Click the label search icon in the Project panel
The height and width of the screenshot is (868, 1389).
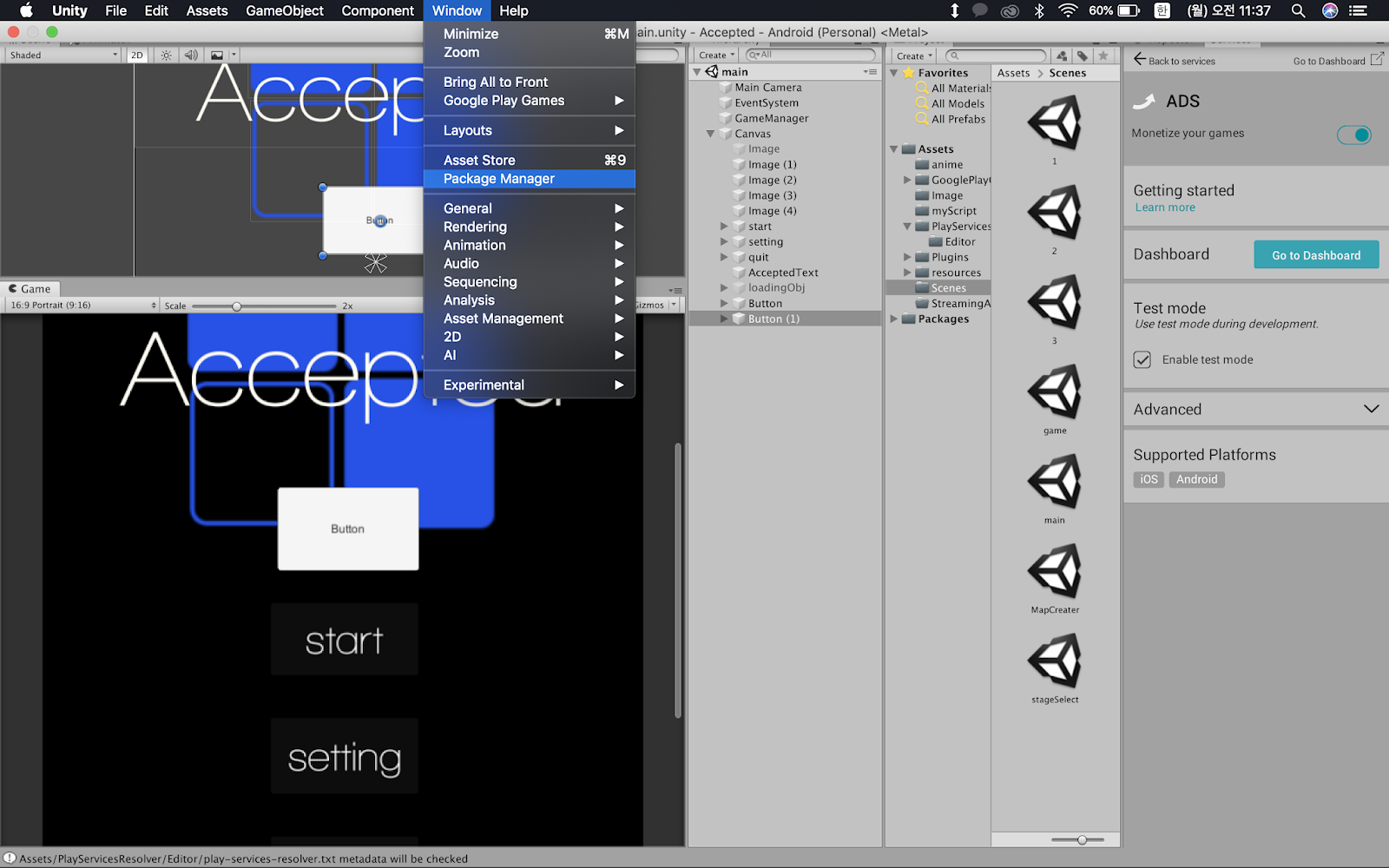[1083, 55]
